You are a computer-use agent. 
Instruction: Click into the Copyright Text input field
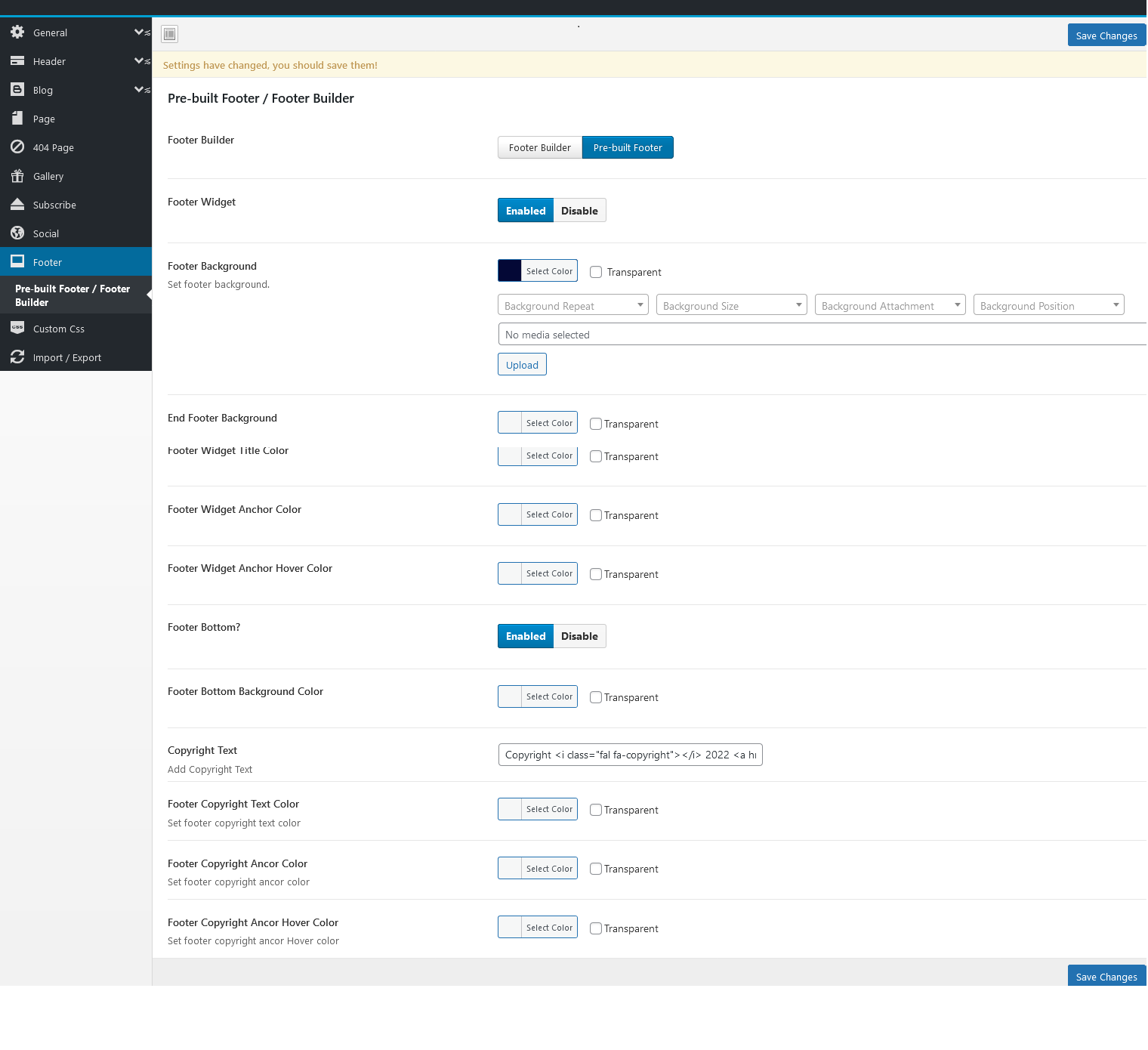point(630,755)
